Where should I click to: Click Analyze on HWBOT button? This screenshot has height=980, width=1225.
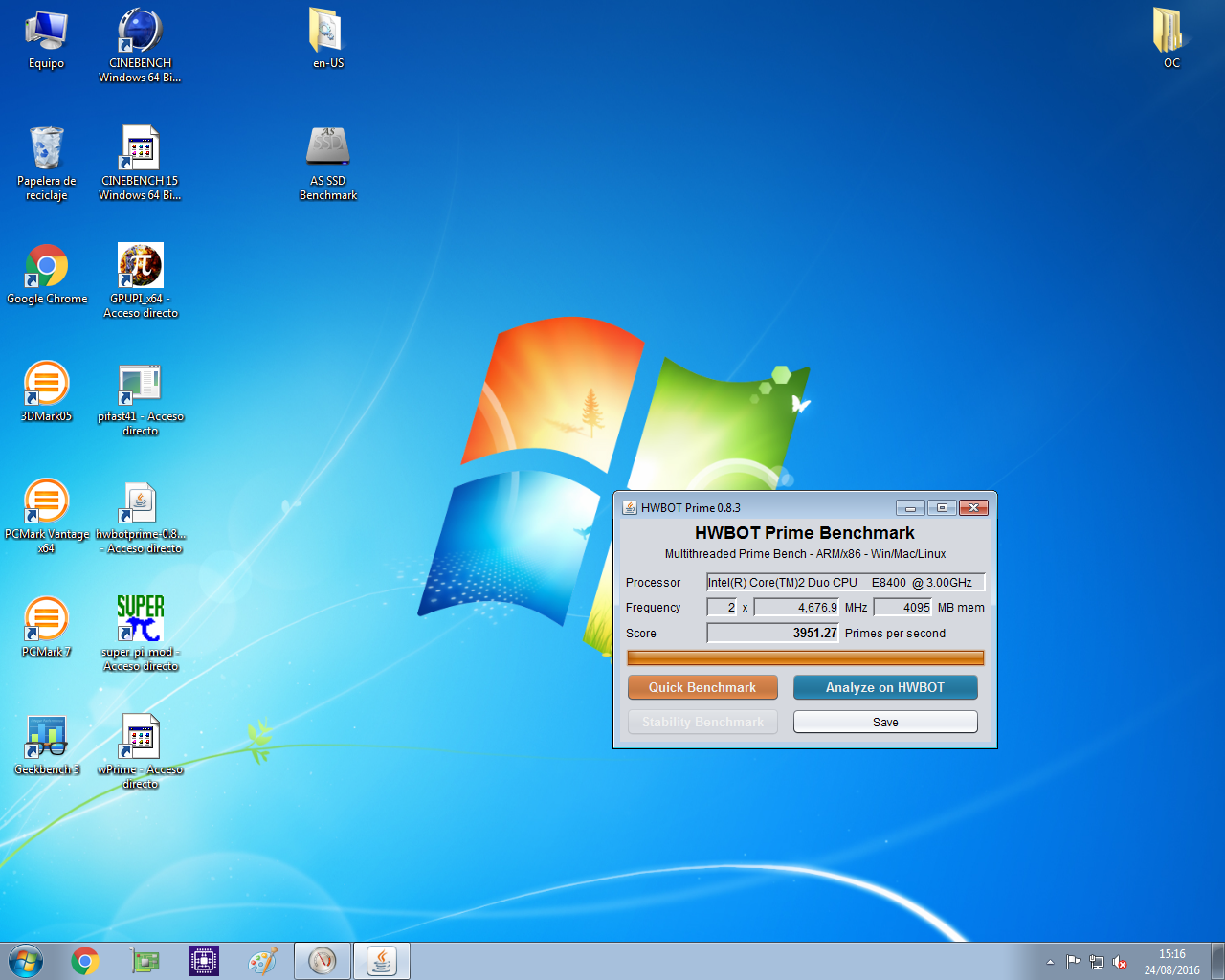click(885, 687)
